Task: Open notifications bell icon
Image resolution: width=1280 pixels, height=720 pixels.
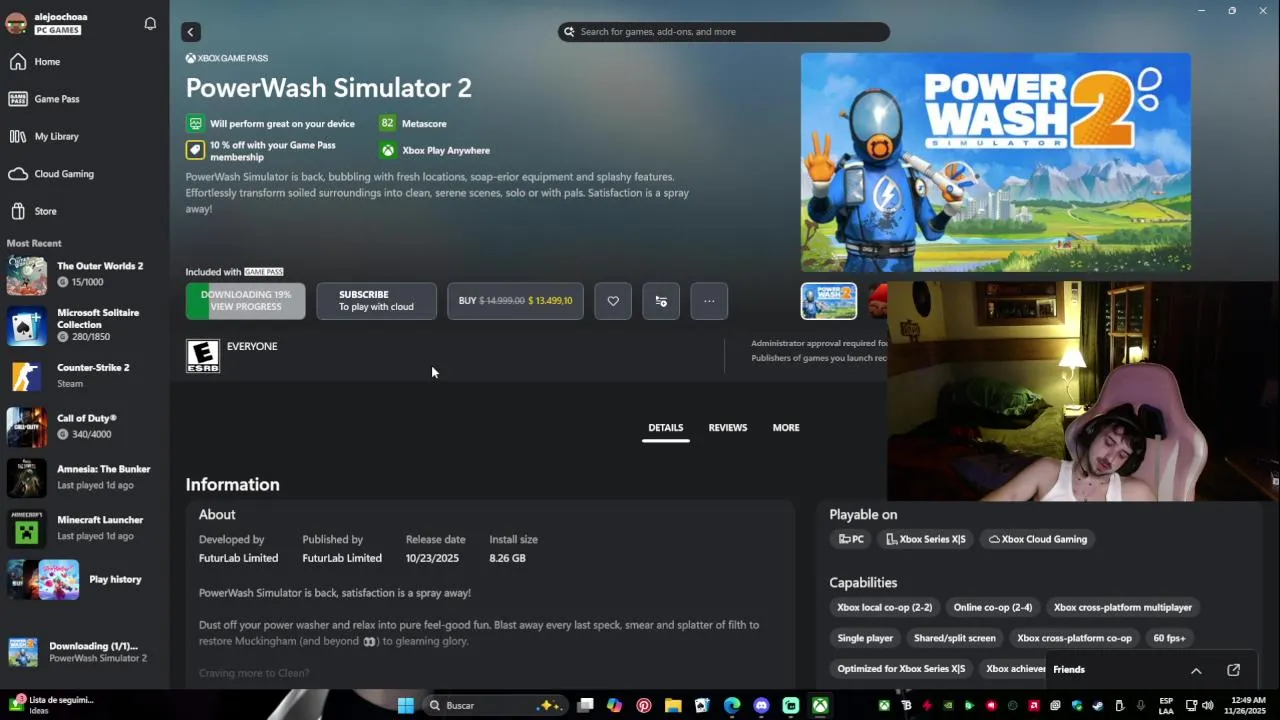Action: click(x=150, y=23)
